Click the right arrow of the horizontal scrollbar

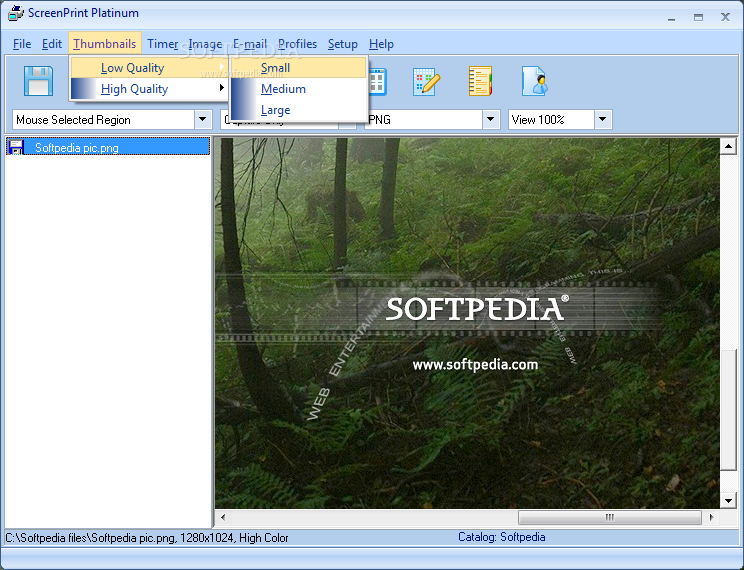[x=711, y=517]
